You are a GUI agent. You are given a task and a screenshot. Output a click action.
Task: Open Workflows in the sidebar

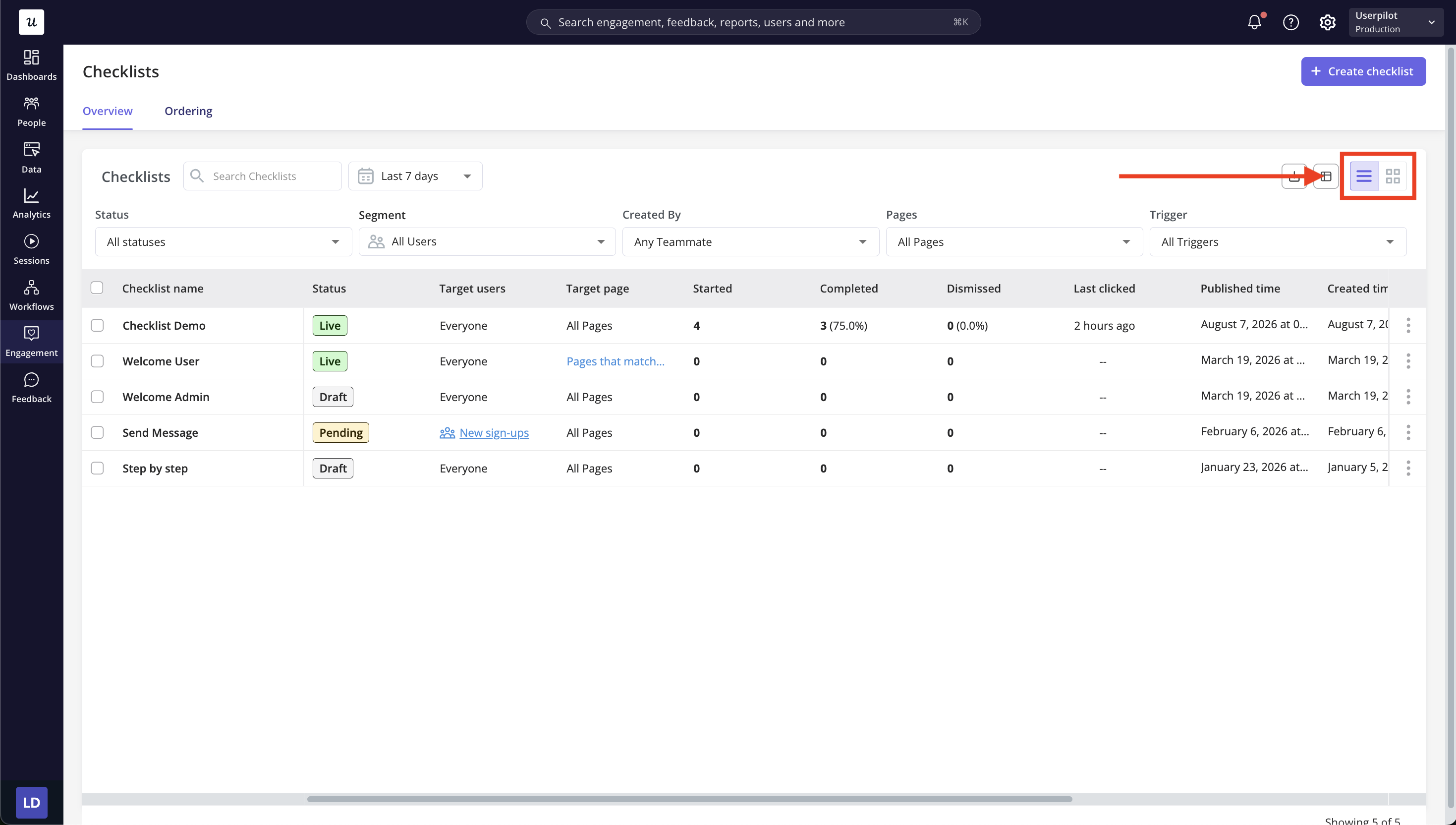31,295
